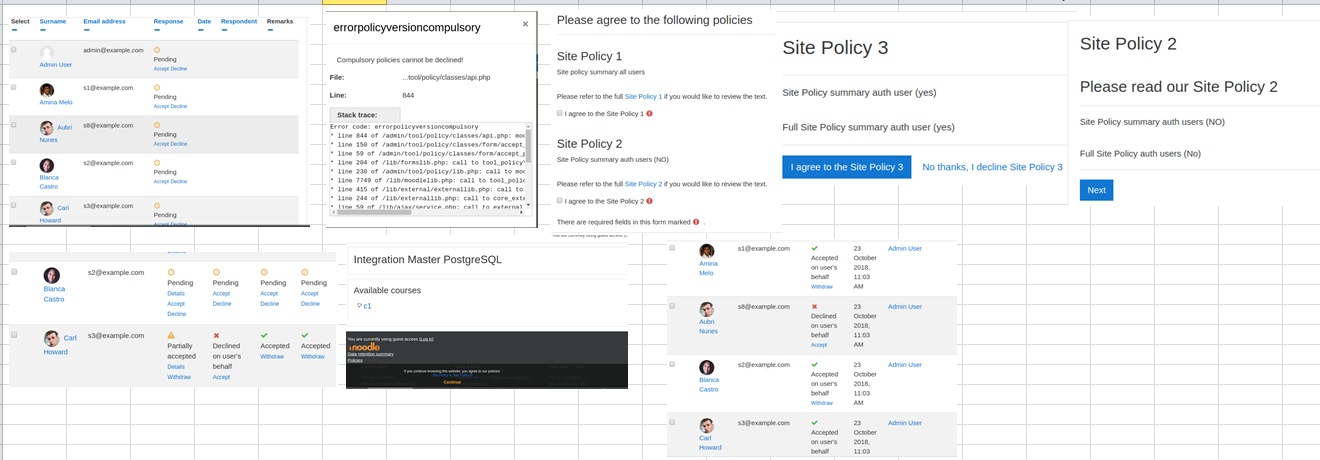Select Amina Melo's checkbox in the all-pending table
The image size is (1320, 460).
pos(14,88)
